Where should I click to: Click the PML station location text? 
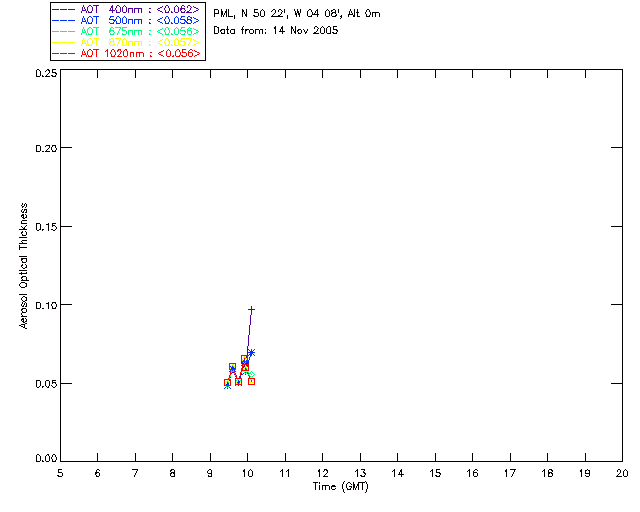tap(297, 14)
